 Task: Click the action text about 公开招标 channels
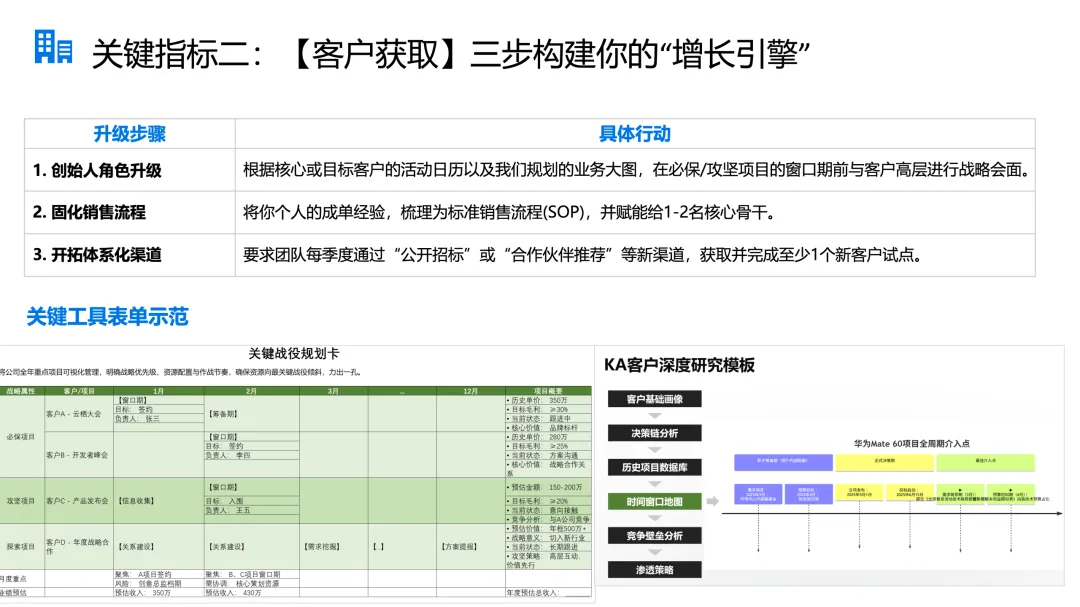coord(582,255)
